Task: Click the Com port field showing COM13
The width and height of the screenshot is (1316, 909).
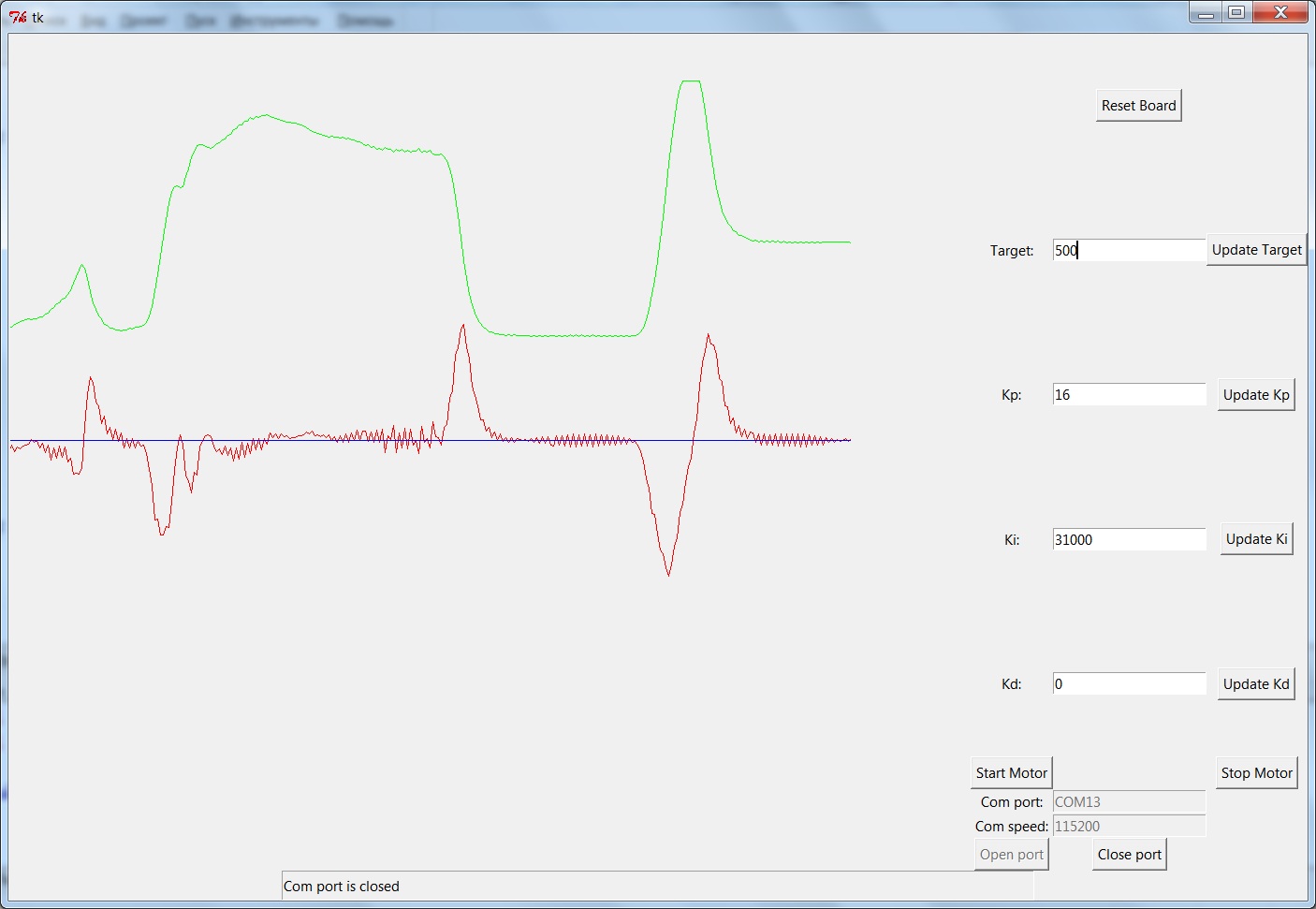Action: 1128,802
